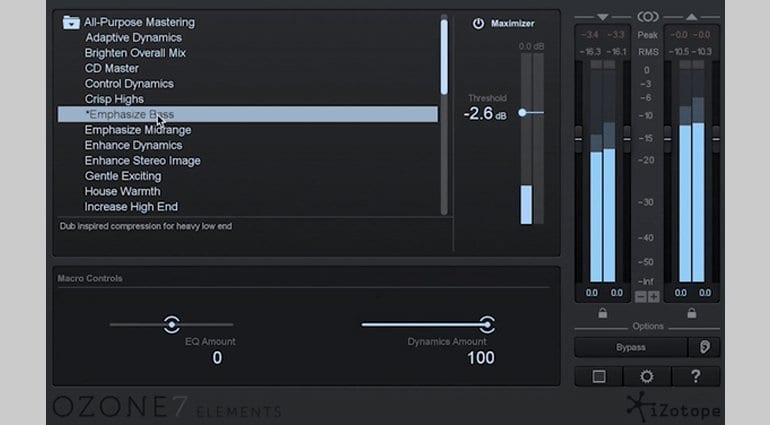Click the stereo link icon above Peak

(x=648, y=17)
